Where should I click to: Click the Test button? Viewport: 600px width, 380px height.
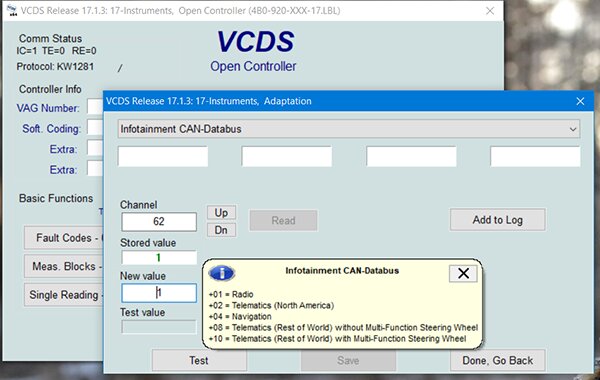[199, 360]
